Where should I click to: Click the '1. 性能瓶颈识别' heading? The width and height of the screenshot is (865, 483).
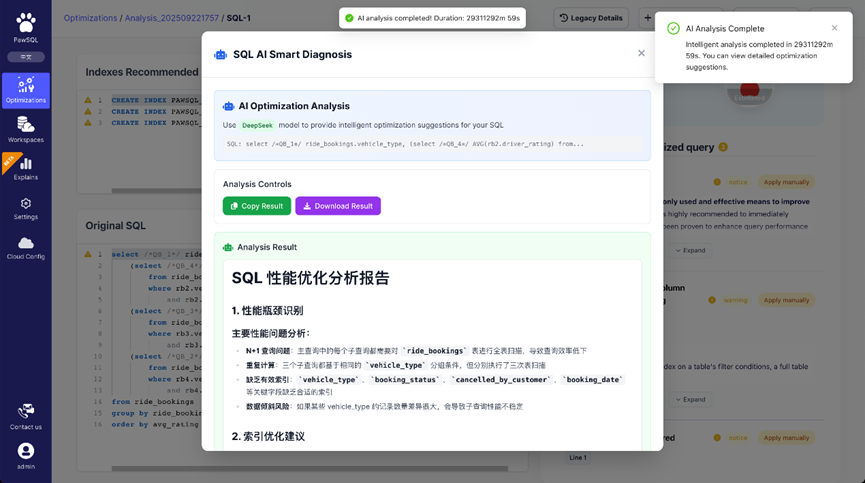point(267,310)
